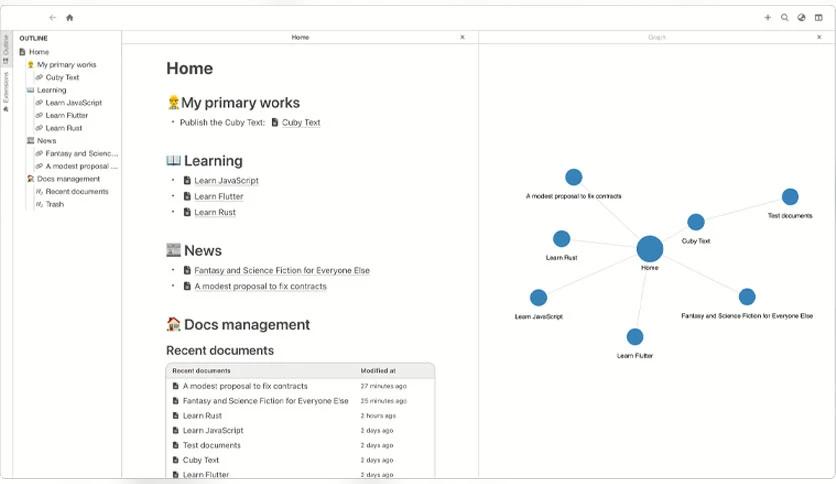Select Learn JavaScript in the outline
Image resolution: width=836 pixels, height=484 pixels.
point(74,102)
